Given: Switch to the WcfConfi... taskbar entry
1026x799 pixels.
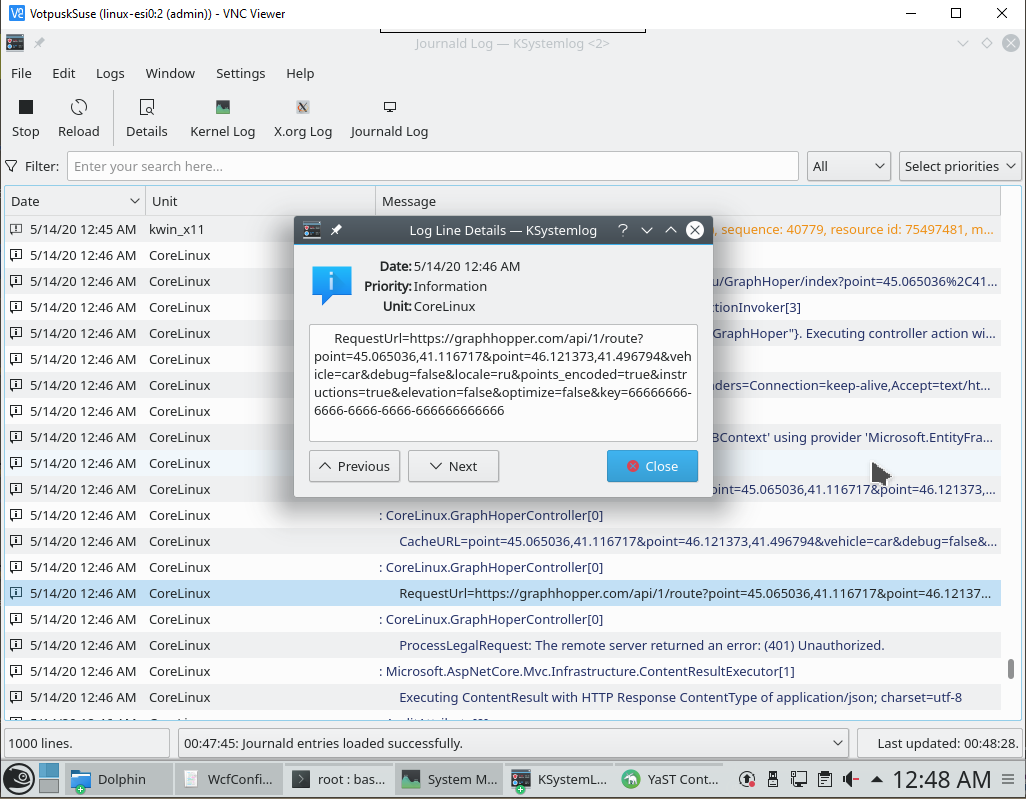Looking at the screenshot, I should click(229, 779).
